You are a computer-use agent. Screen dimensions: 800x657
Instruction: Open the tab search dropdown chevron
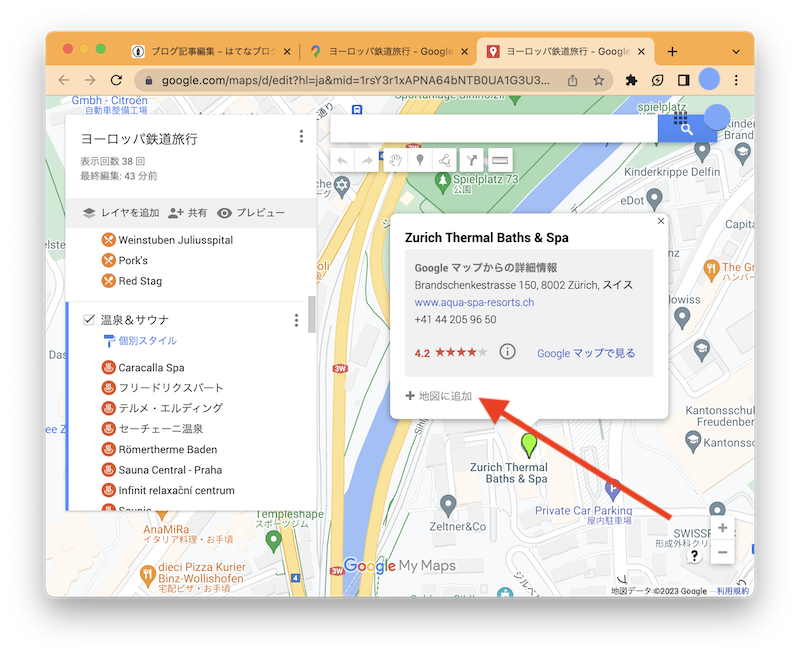pyautogui.click(x=736, y=52)
